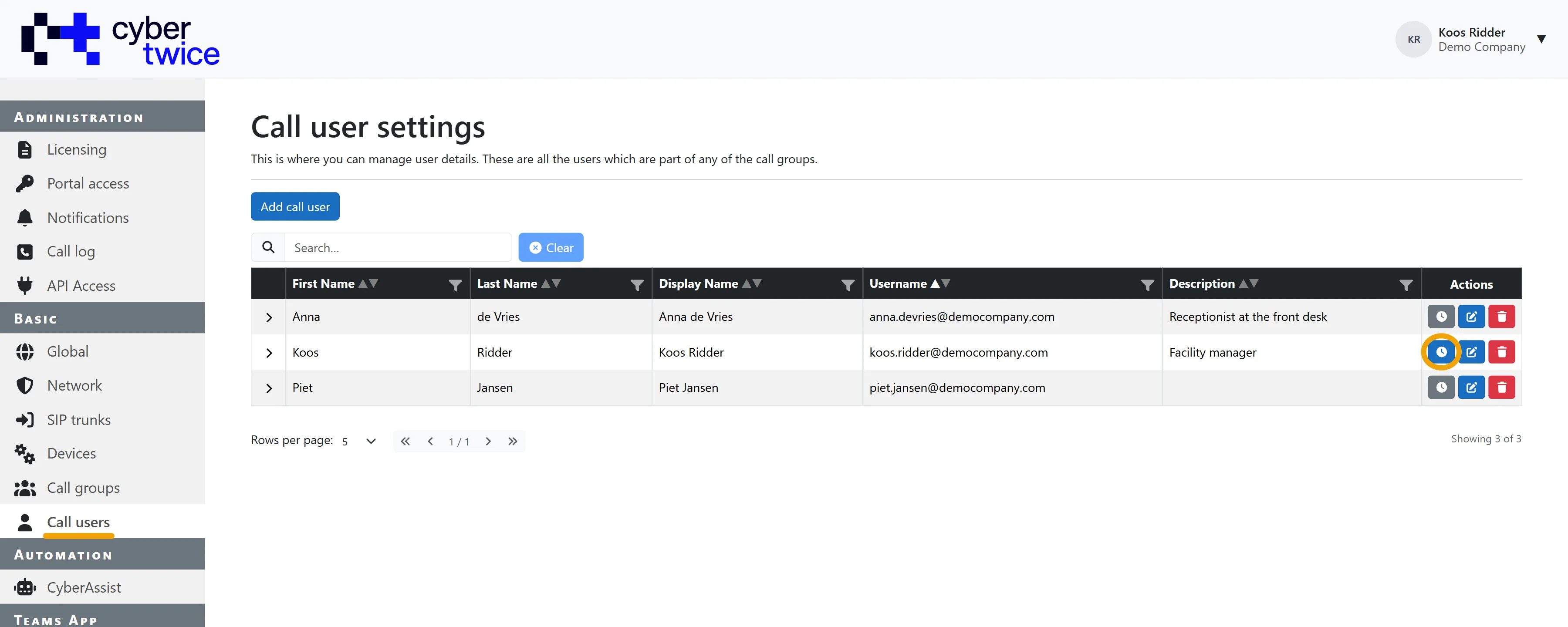Expand the Koos row details
The image size is (1568, 627).
pos(268,352)
